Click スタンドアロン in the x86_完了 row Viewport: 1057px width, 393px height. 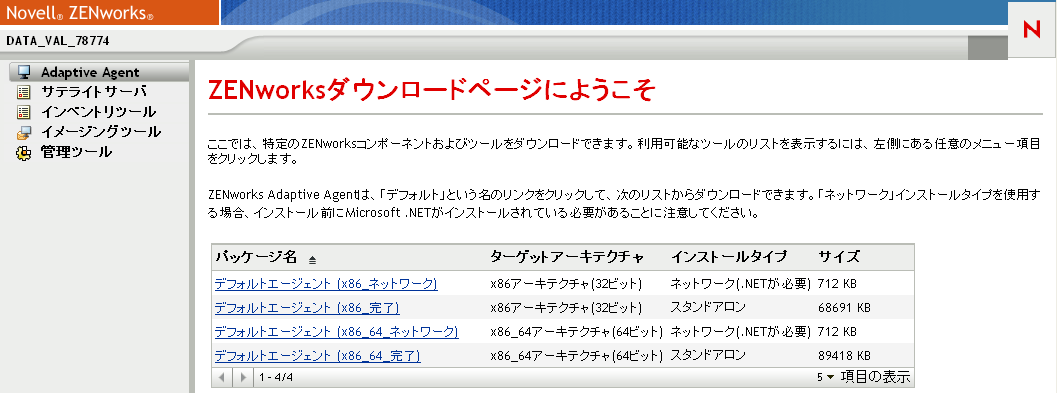[x=708, y=307]
